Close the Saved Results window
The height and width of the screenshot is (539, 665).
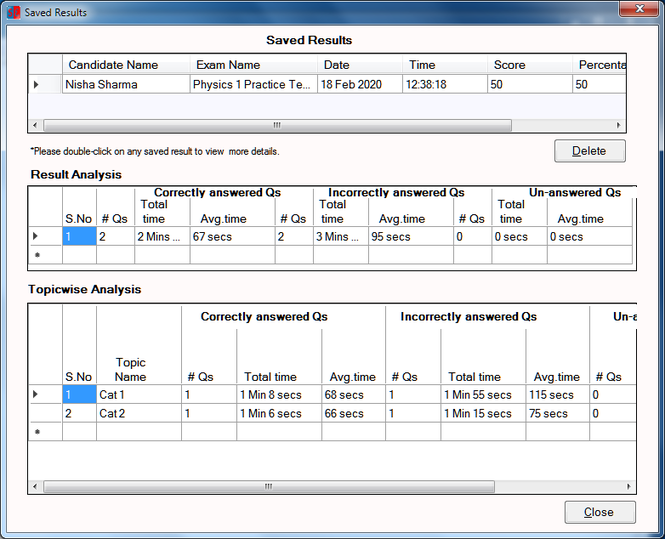pyautogui.click(x=640, y=8)
